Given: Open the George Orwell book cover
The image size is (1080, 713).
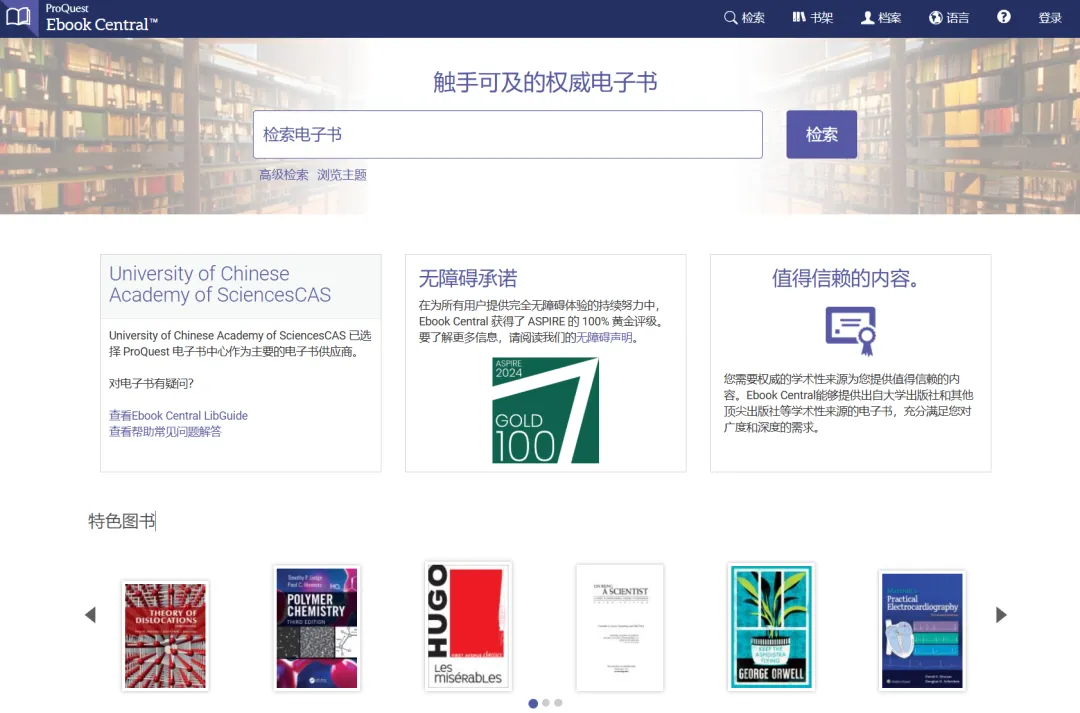Looking at the screenshot, I should [x=771, y=627].
